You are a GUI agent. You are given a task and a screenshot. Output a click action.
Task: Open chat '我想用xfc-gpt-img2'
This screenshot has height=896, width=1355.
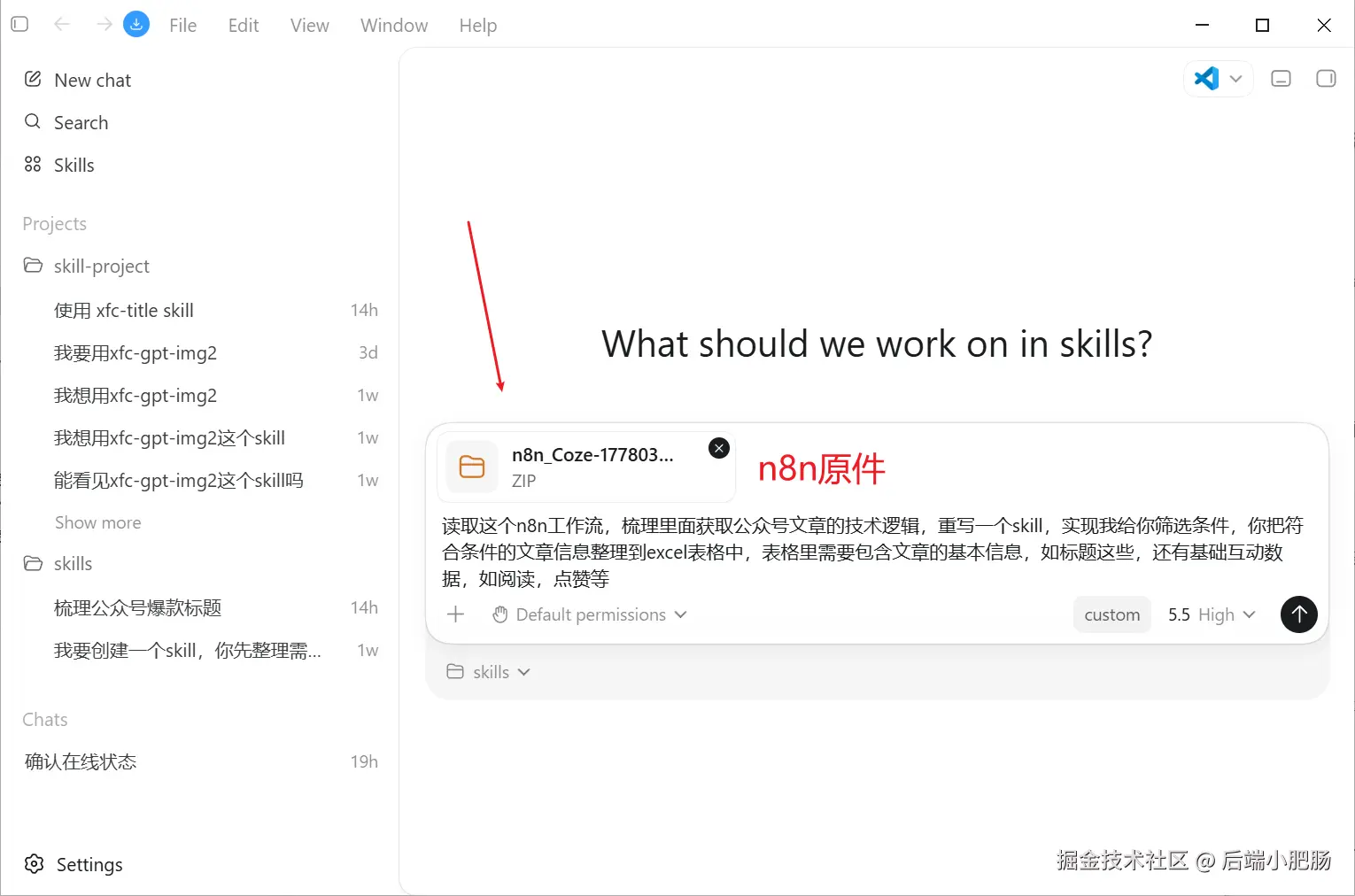click(200, 395)
